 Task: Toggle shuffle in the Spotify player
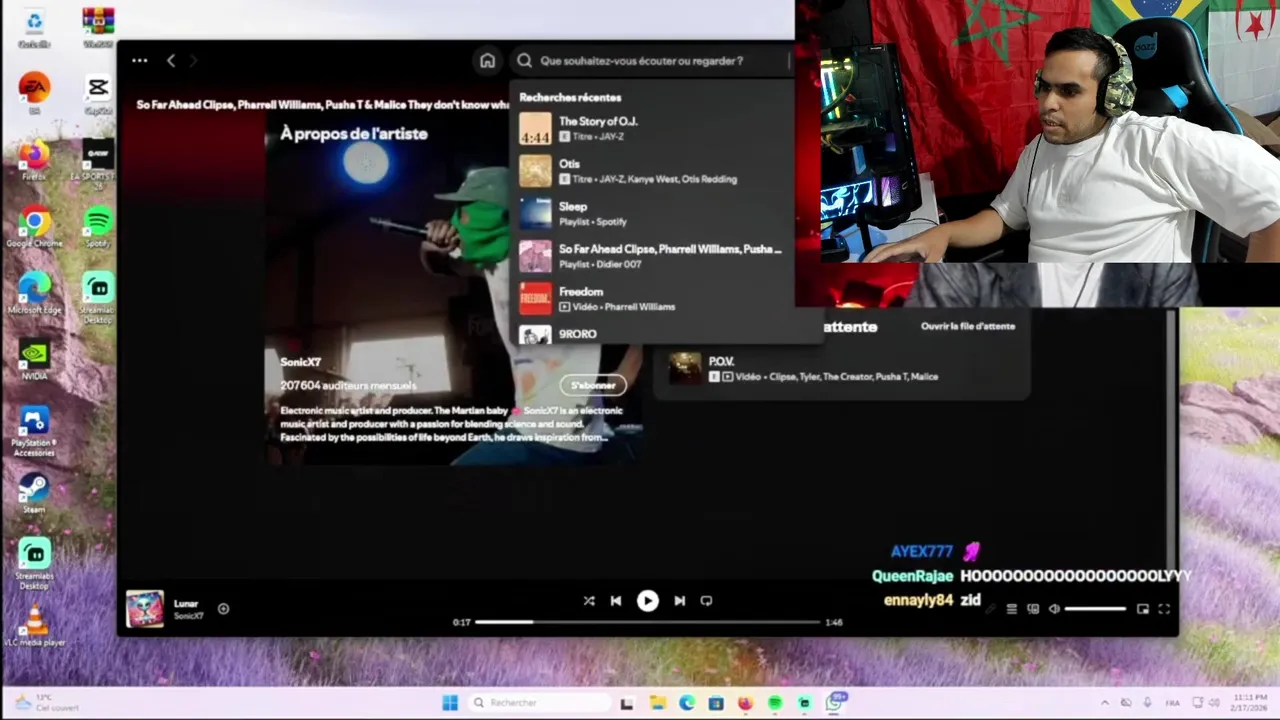point(589,601)
